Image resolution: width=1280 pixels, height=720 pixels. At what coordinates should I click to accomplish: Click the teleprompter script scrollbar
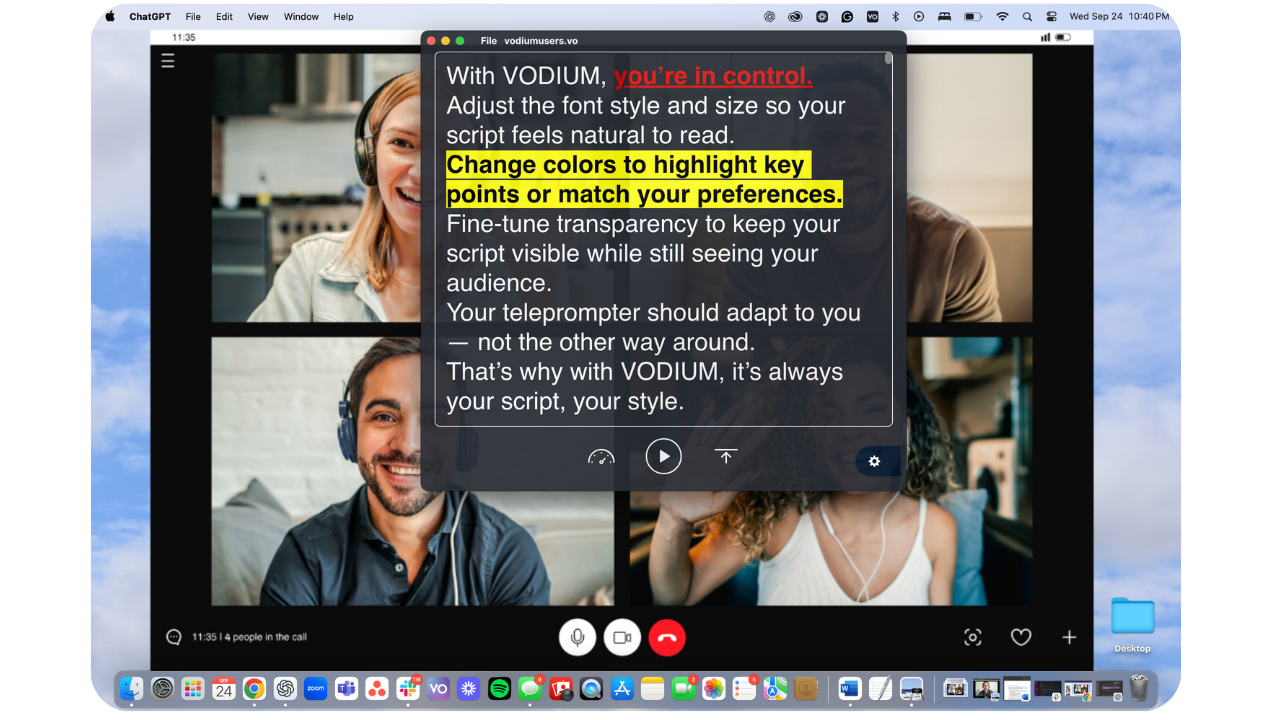click(888, 59)
